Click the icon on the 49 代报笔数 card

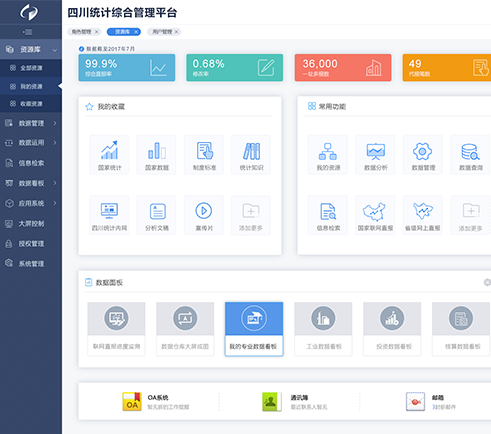481,68
